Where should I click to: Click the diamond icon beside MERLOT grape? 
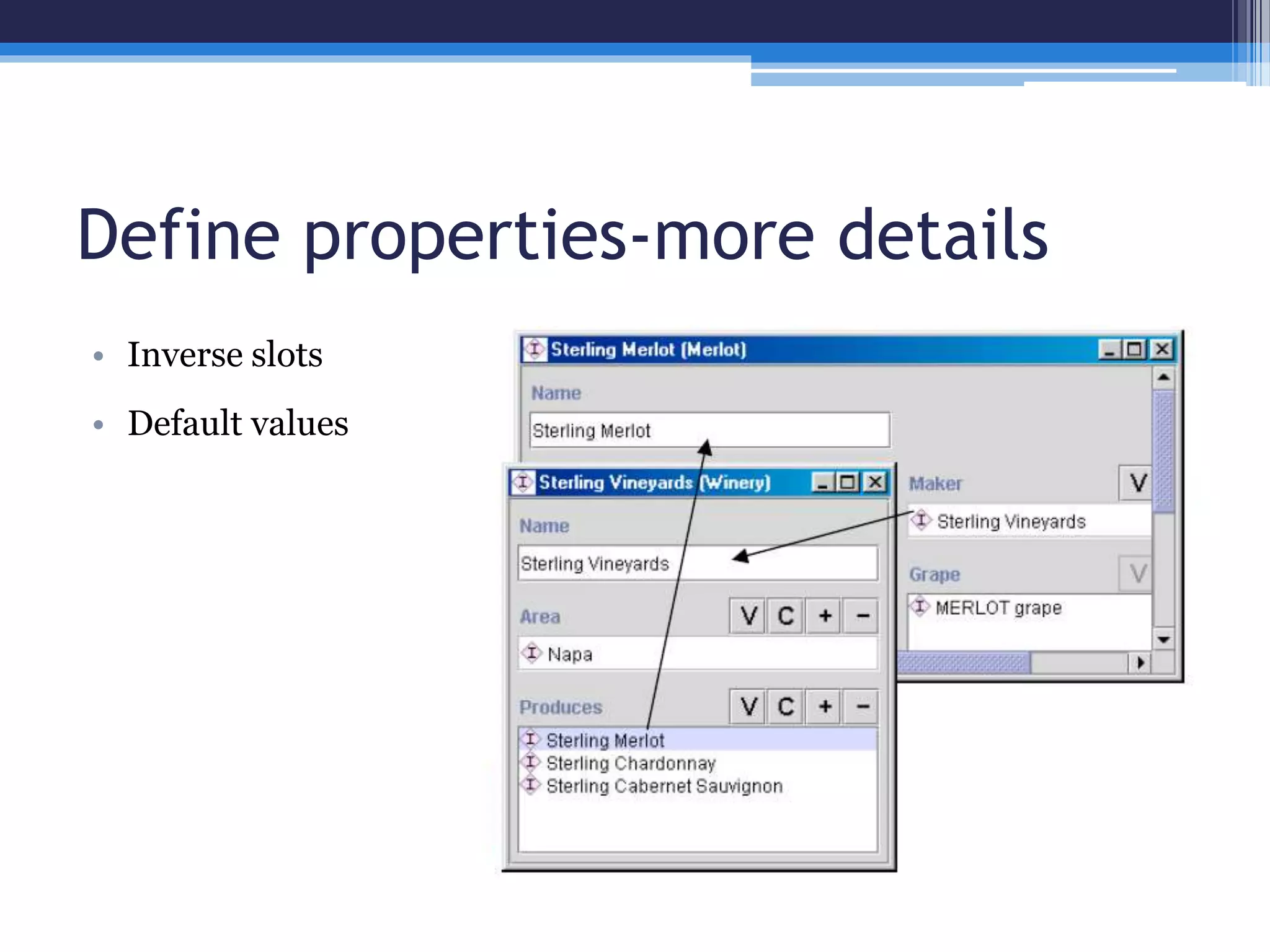coord(920,606)
